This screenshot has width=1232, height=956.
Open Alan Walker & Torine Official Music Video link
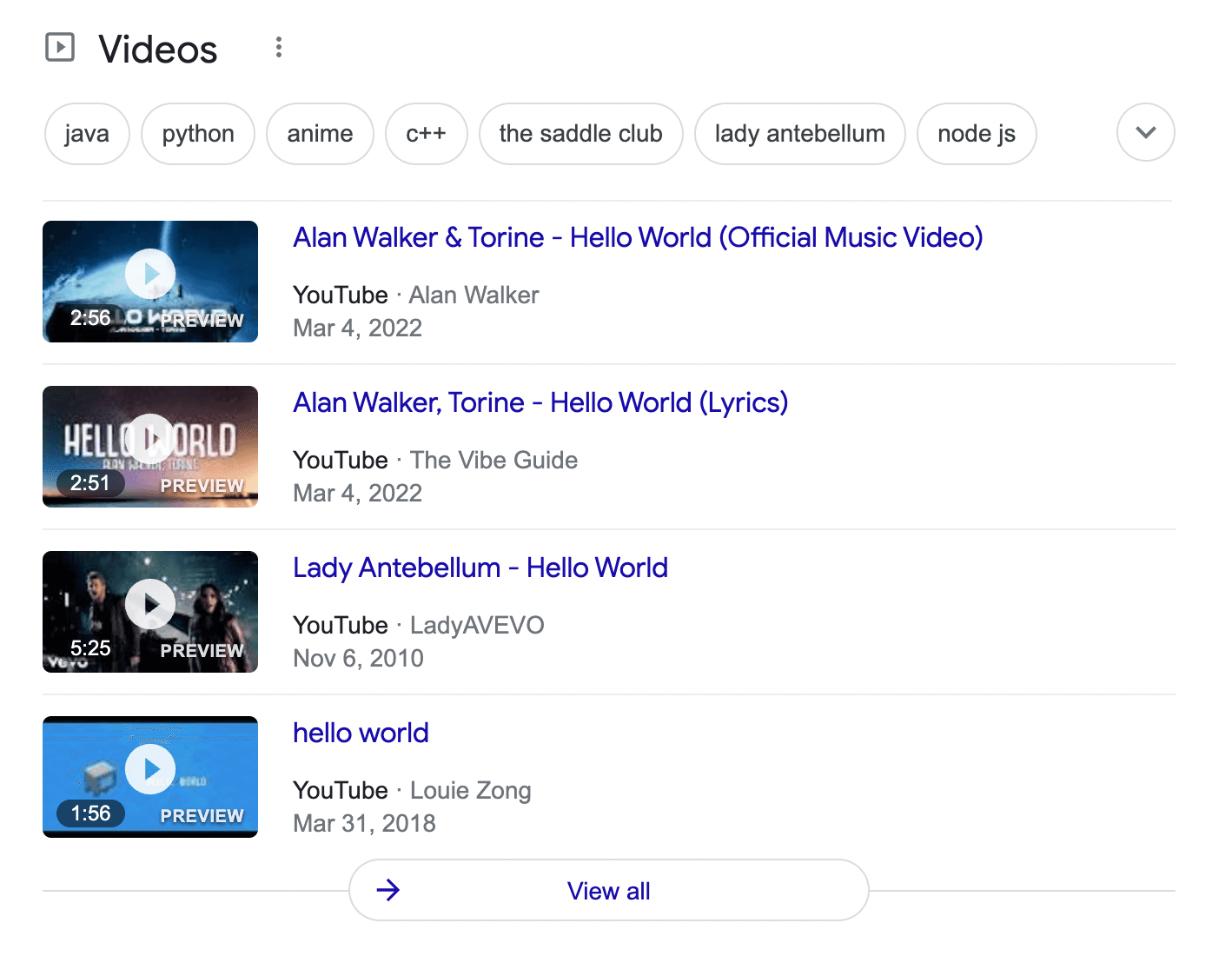[x=638, y=237]
